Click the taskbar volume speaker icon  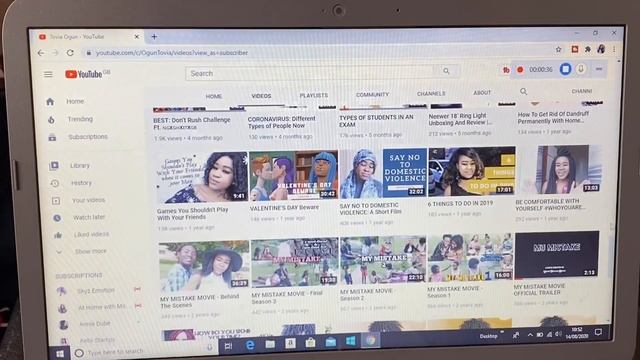click(x=558, y=334)
